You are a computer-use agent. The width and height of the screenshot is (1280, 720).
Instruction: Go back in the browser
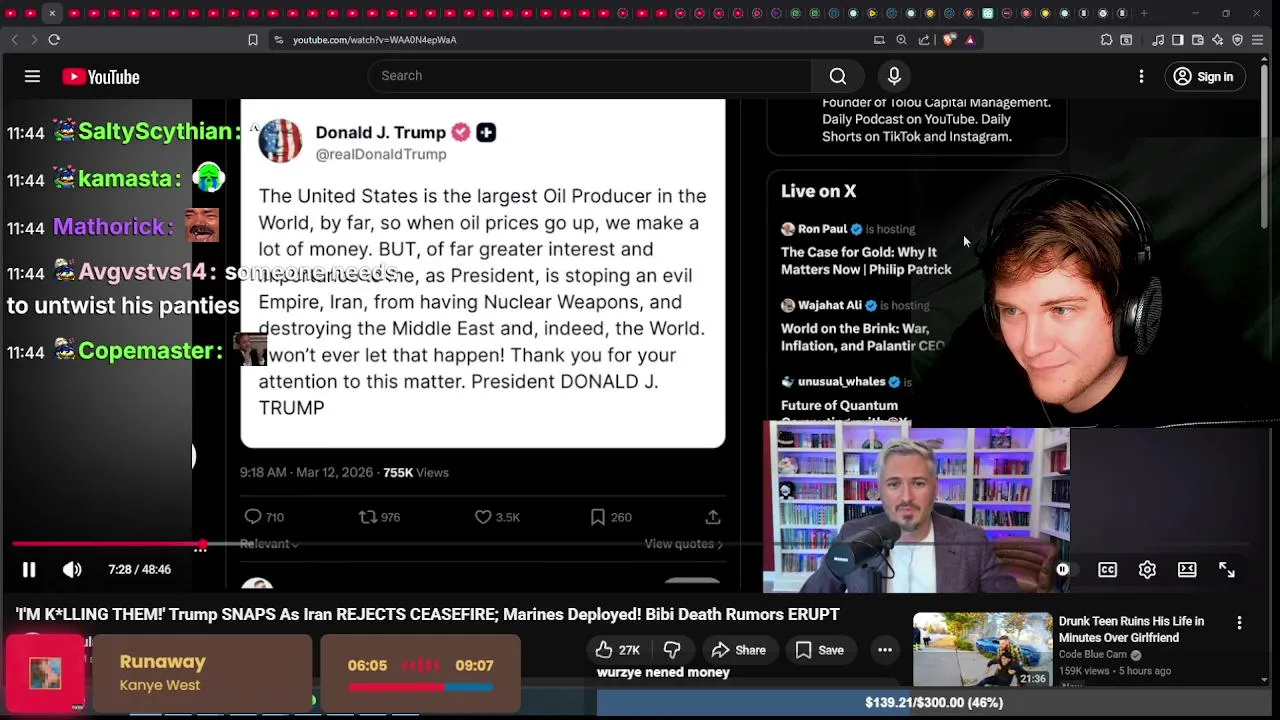coord(14,40)
